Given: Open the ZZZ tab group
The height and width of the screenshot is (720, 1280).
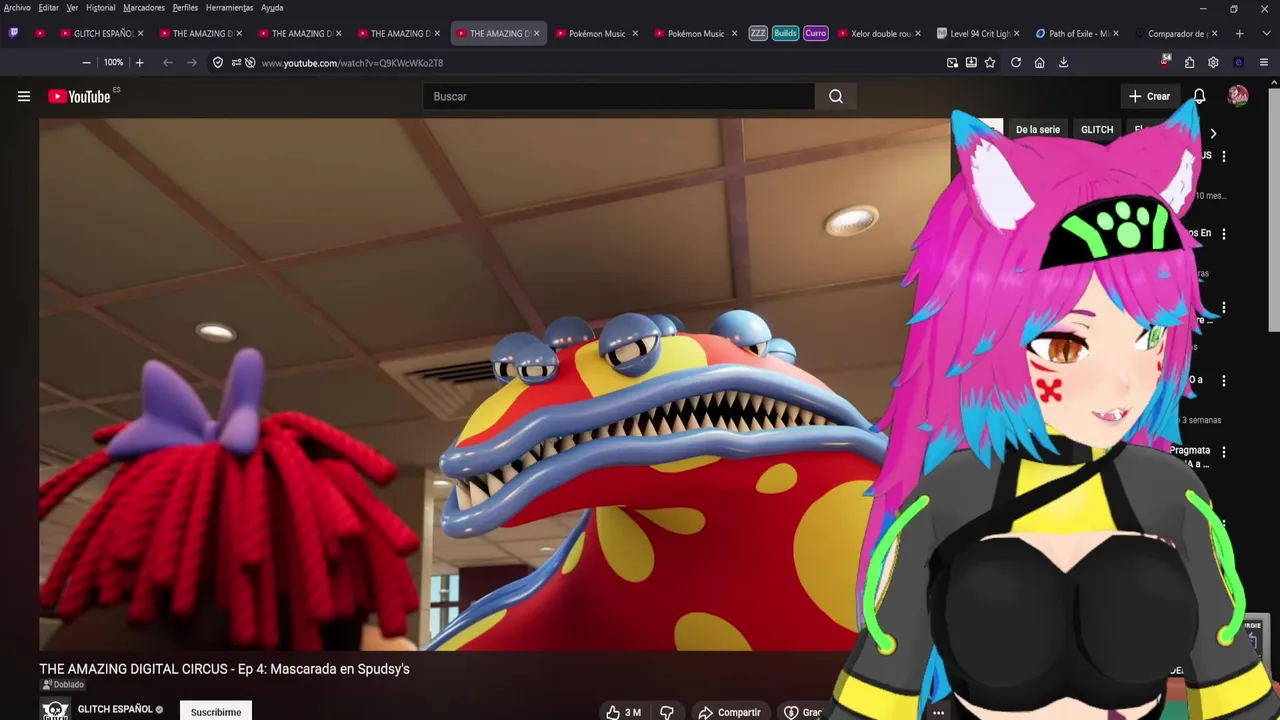Looking at the screenshot, I should click(758, 33).
